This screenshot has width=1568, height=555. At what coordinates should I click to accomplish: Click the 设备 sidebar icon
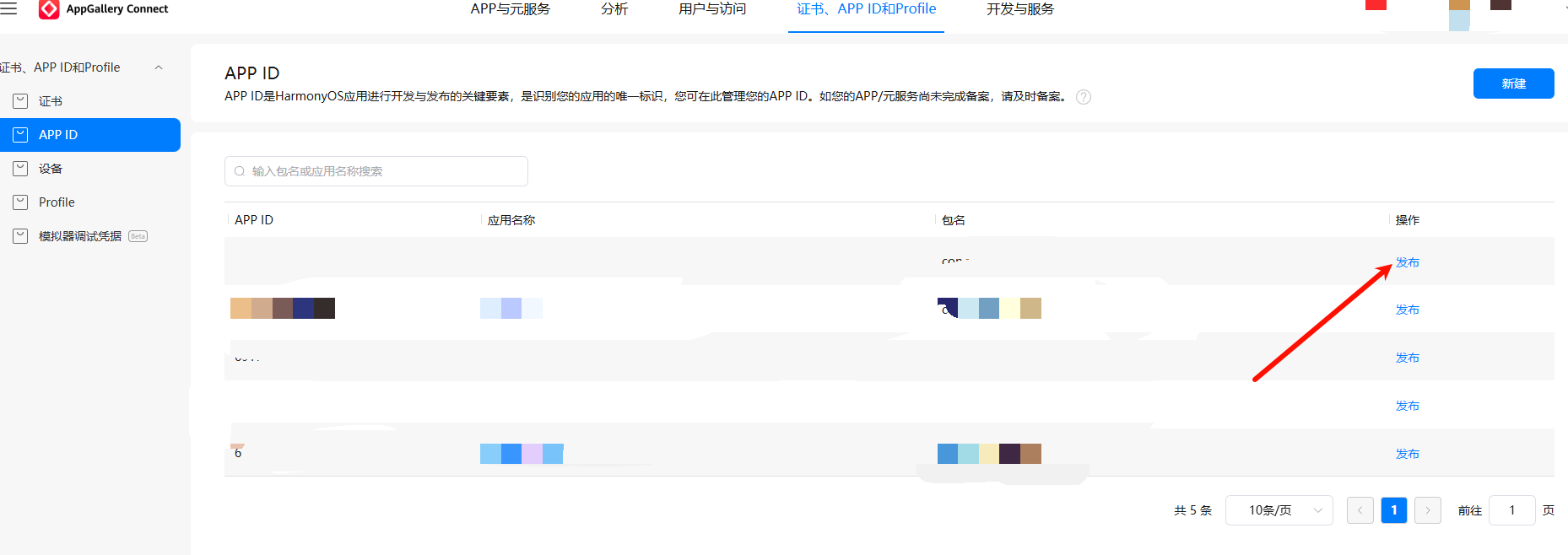coord(21,169)
